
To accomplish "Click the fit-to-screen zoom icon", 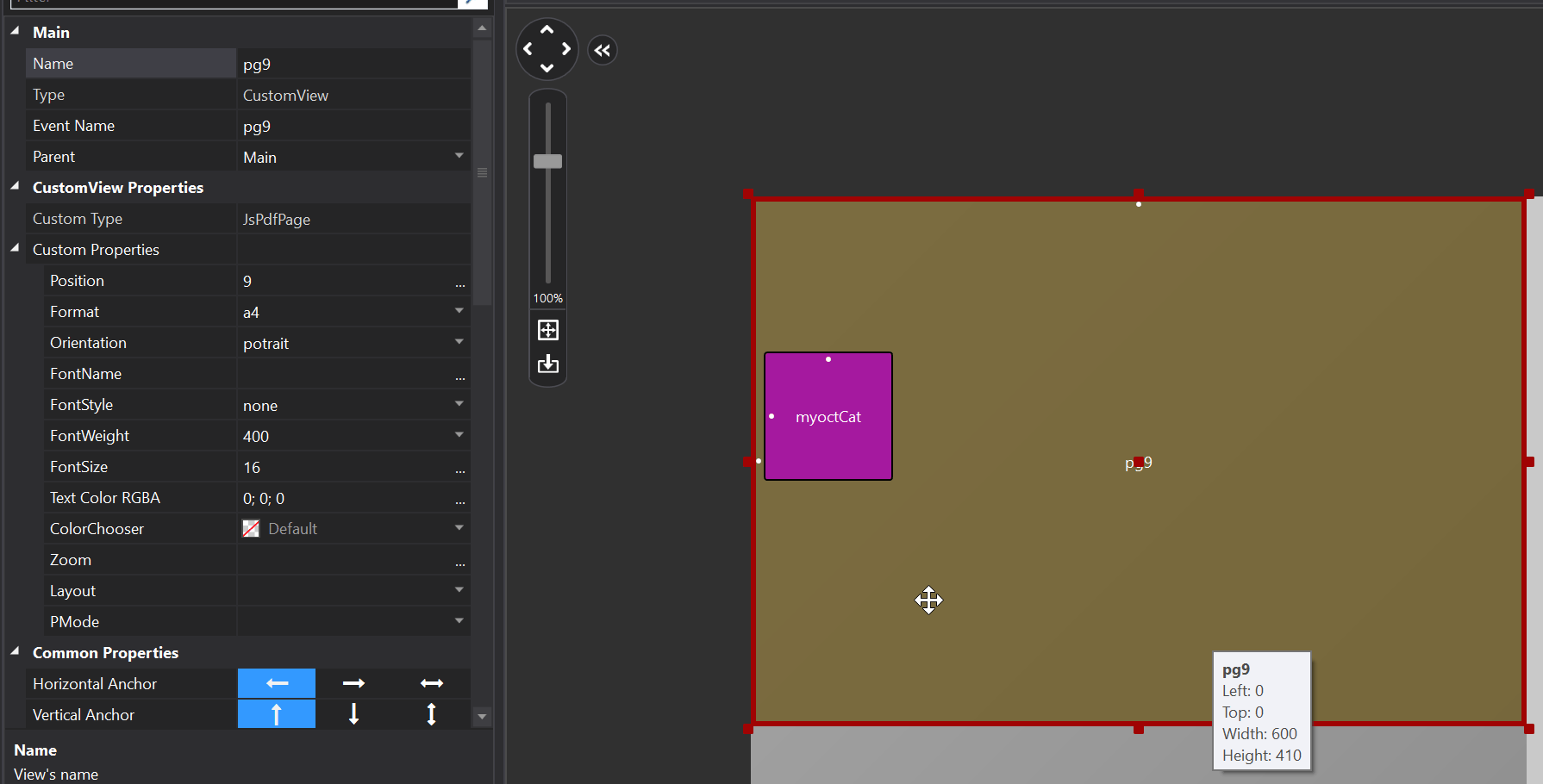I will [x=548, y=330].
